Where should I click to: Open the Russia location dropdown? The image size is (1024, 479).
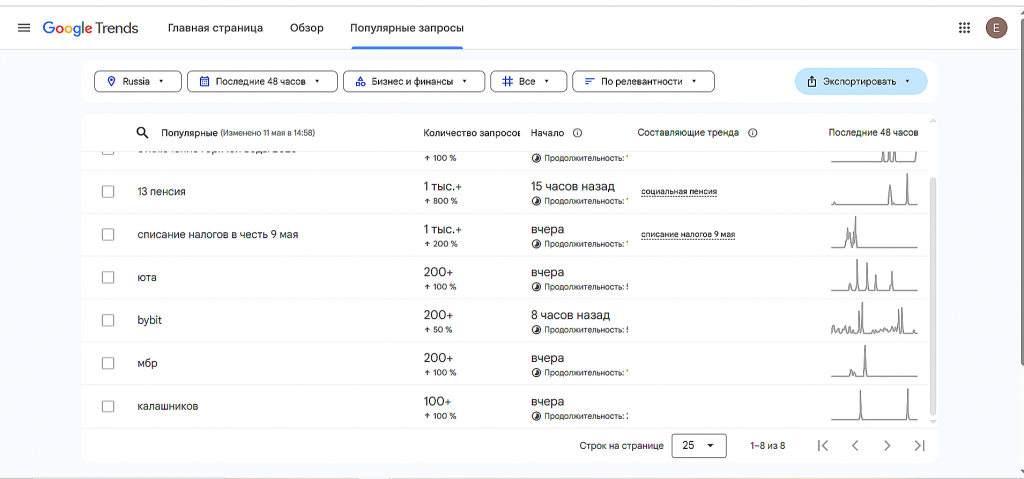click(138, 82)
